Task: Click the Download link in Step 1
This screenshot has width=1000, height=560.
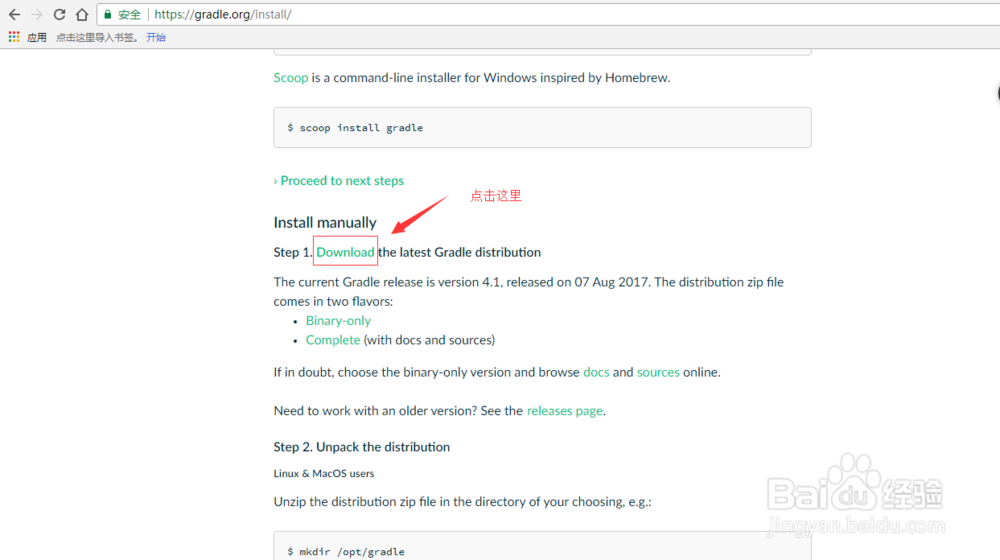Action: [x=345, y=252]
